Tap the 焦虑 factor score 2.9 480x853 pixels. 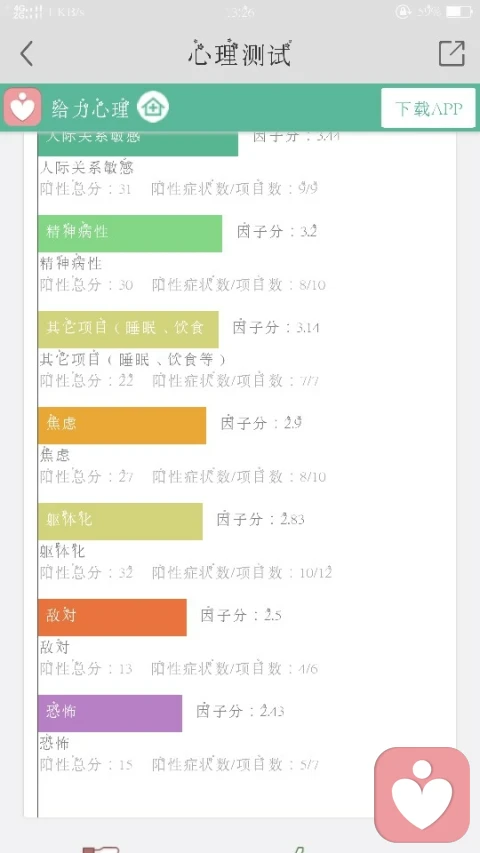pos(262,423)
